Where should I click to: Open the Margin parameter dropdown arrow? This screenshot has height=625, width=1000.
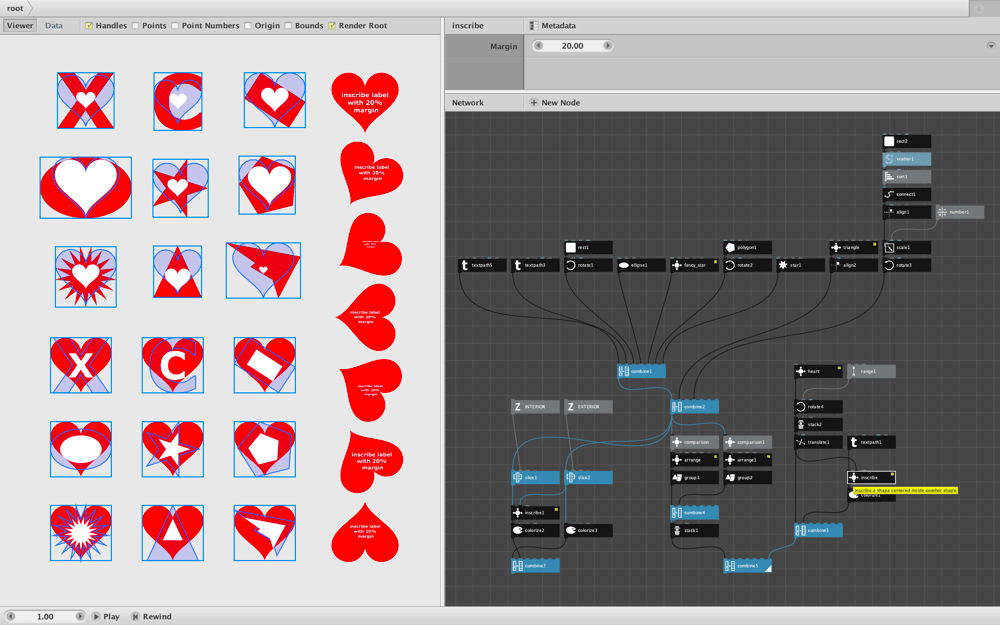pos(990,46)
